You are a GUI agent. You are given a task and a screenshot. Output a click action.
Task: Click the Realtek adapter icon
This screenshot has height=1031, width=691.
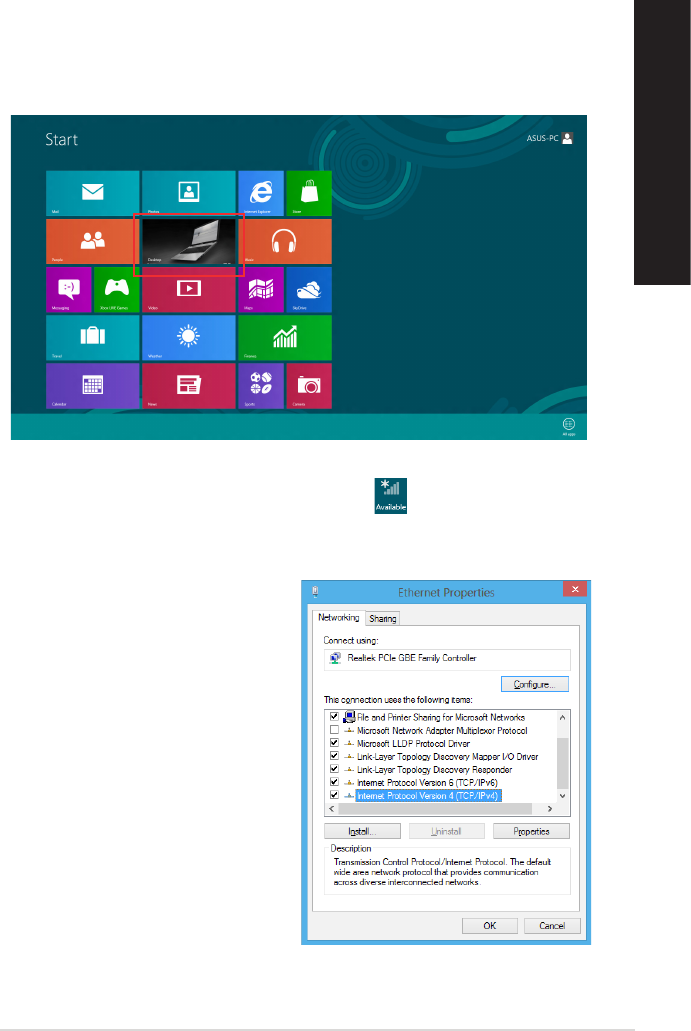(x=335, y=658)
